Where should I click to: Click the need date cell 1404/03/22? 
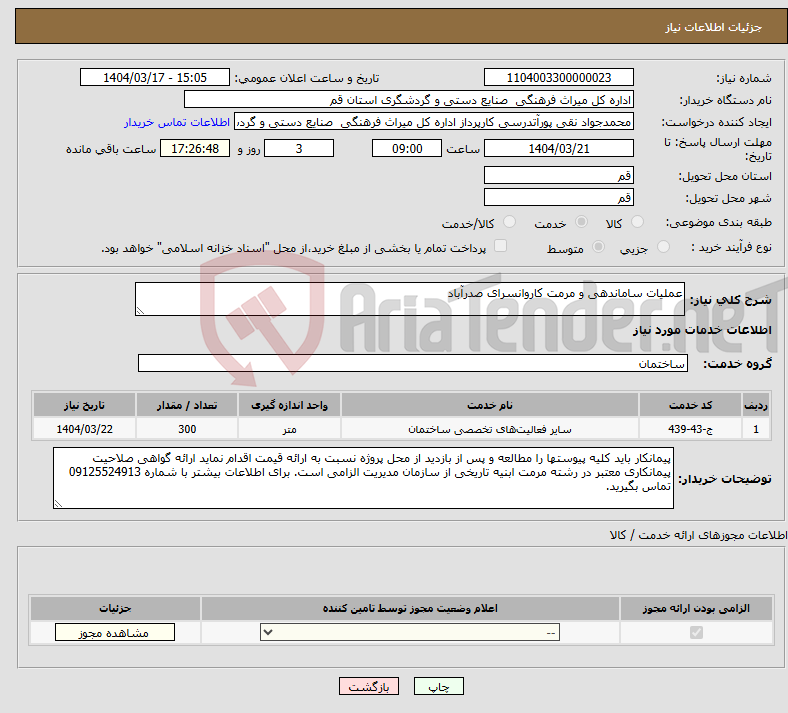[84, 429]
